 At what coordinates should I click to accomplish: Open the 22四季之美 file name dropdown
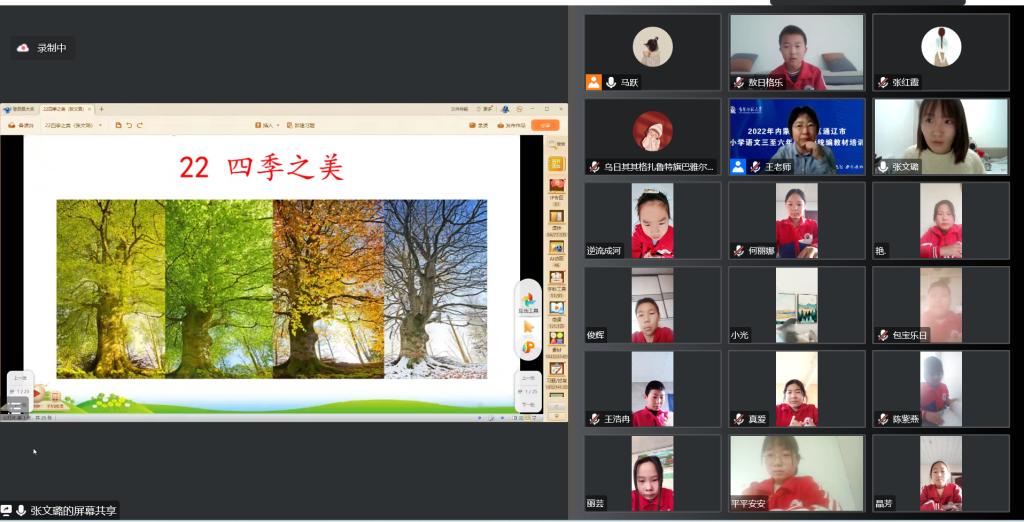click(x=100, y=125)
